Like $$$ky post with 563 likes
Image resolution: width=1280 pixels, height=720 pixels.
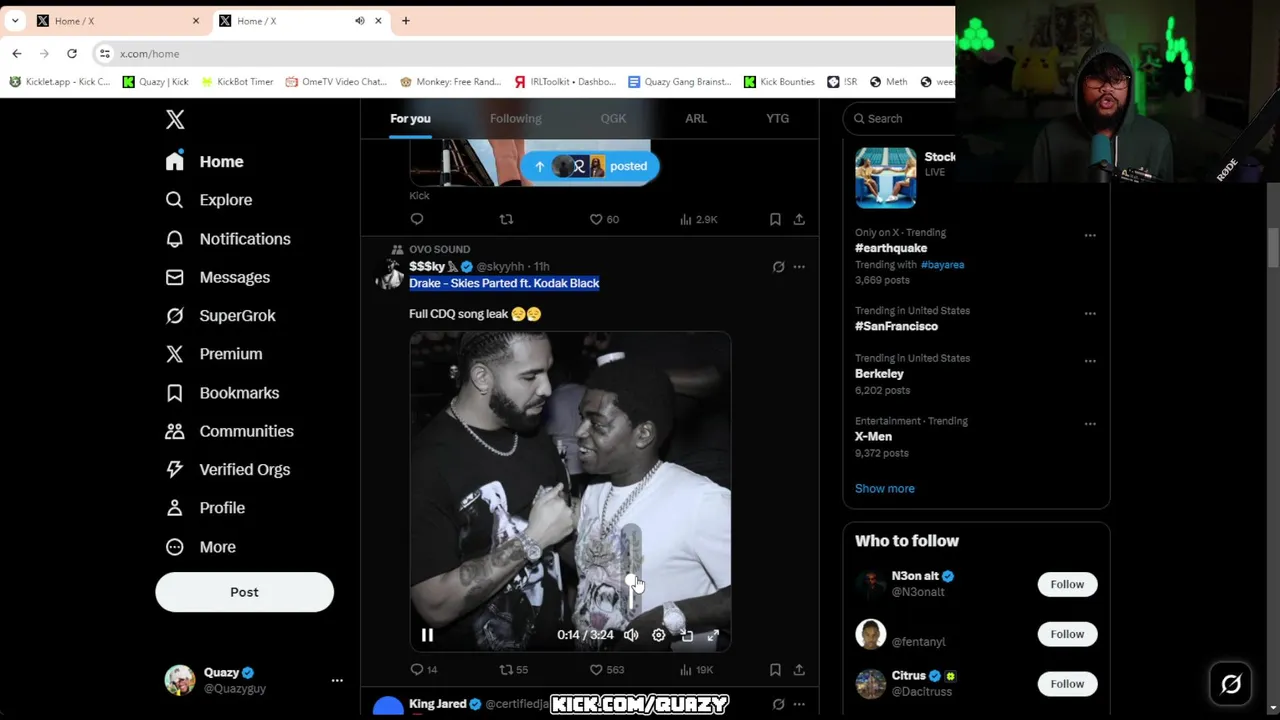(x=606, y=670)
